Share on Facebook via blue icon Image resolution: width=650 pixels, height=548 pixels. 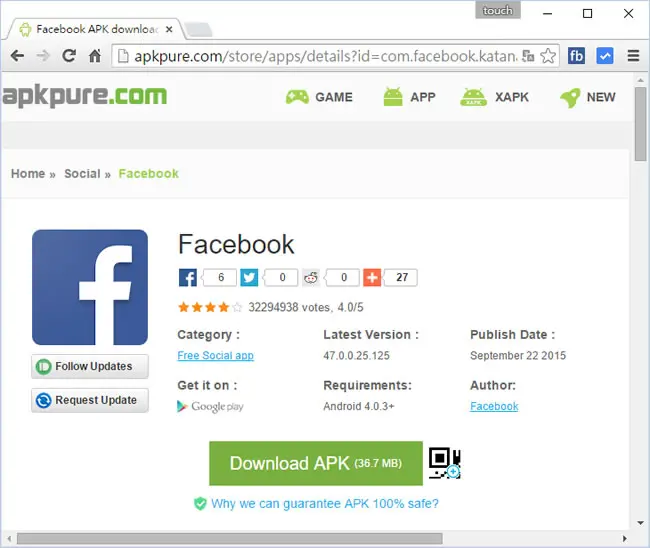[187, 277]
